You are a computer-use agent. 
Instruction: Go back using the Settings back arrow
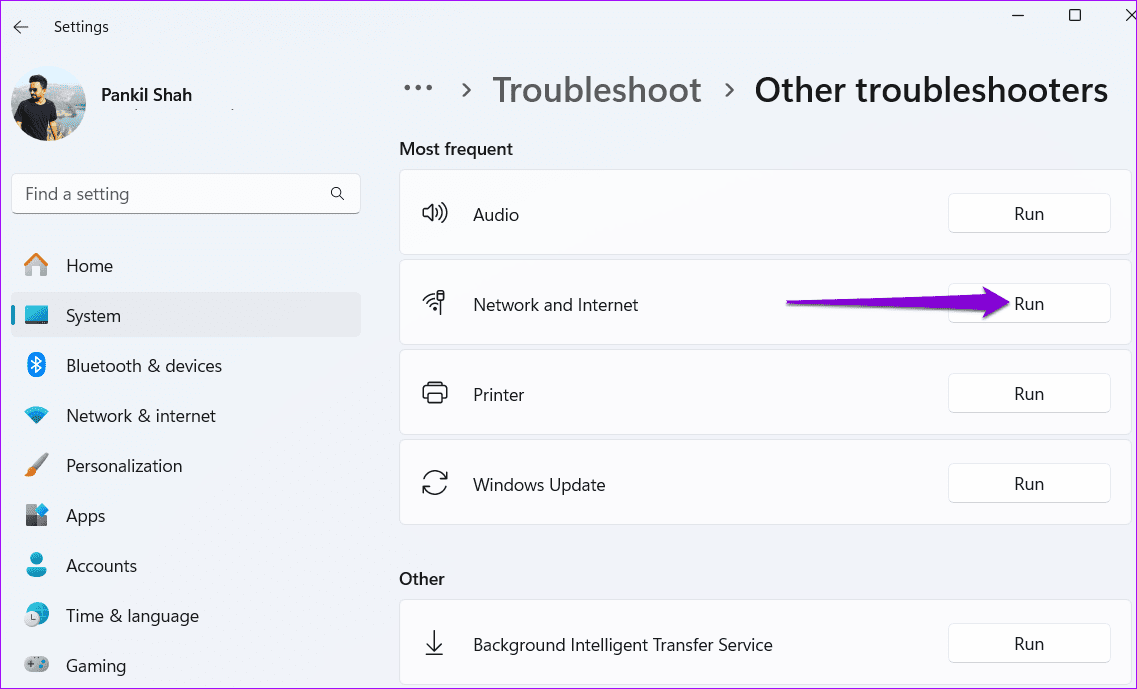[x=21, y=27]
